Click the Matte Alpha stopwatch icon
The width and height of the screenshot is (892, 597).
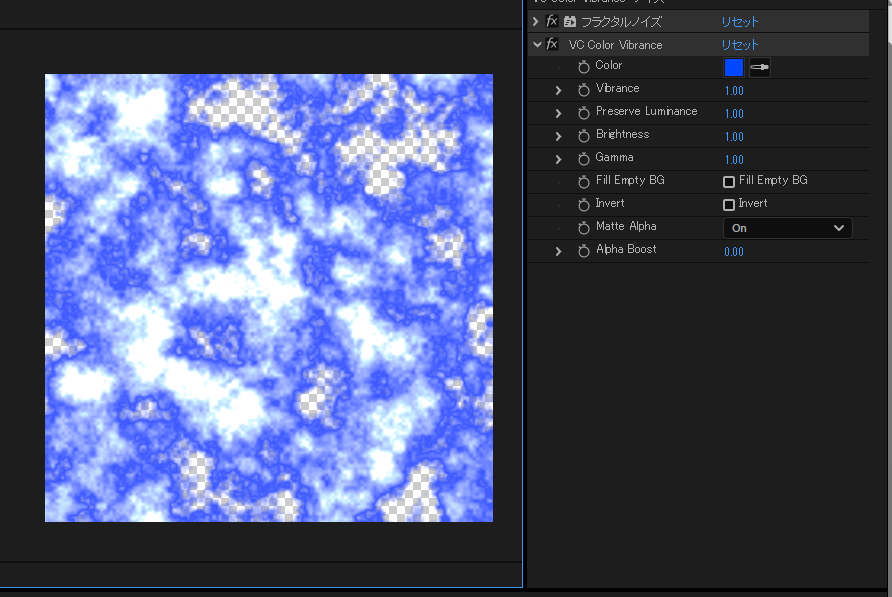(584, 228)
